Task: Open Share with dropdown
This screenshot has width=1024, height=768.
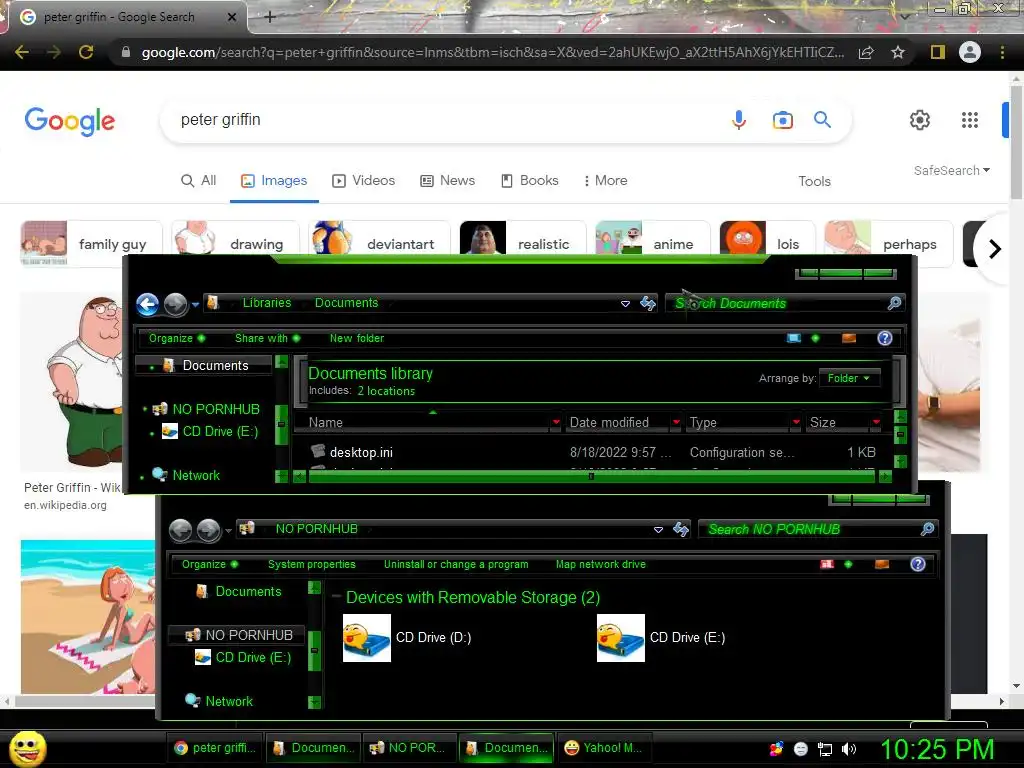Action: (267, 338)
